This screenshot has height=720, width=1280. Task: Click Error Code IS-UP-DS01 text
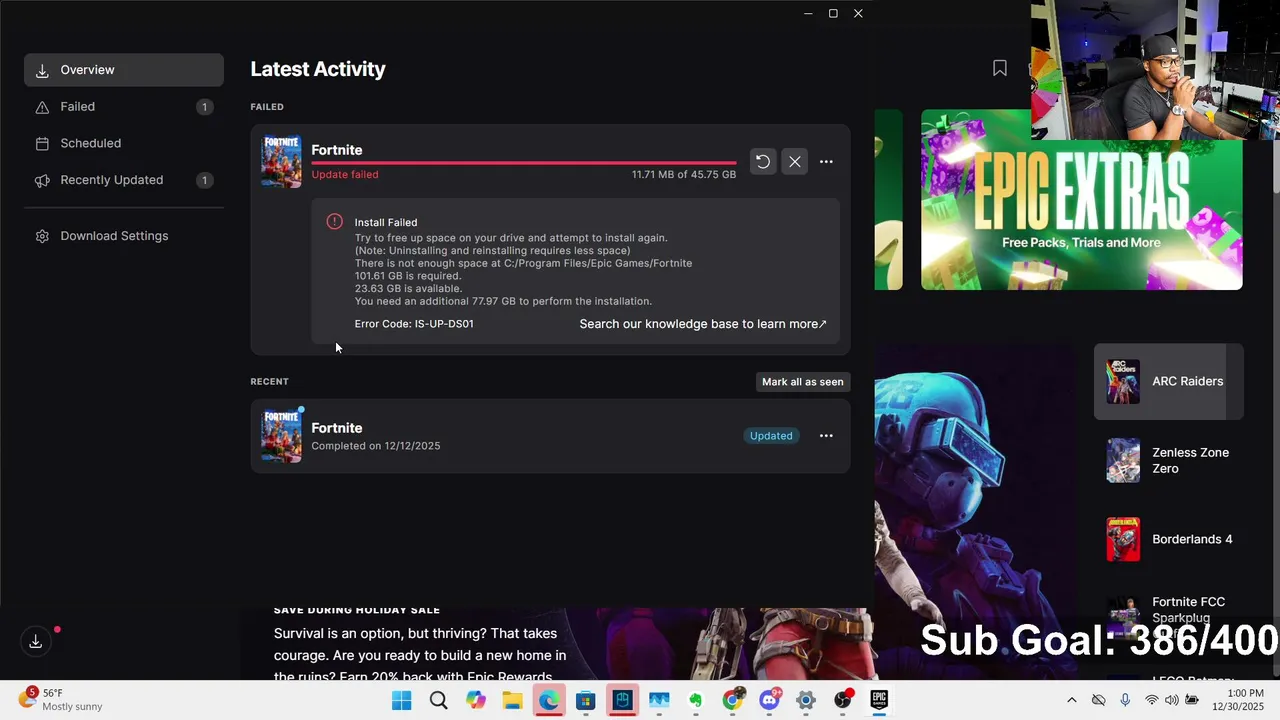point(414,324)
